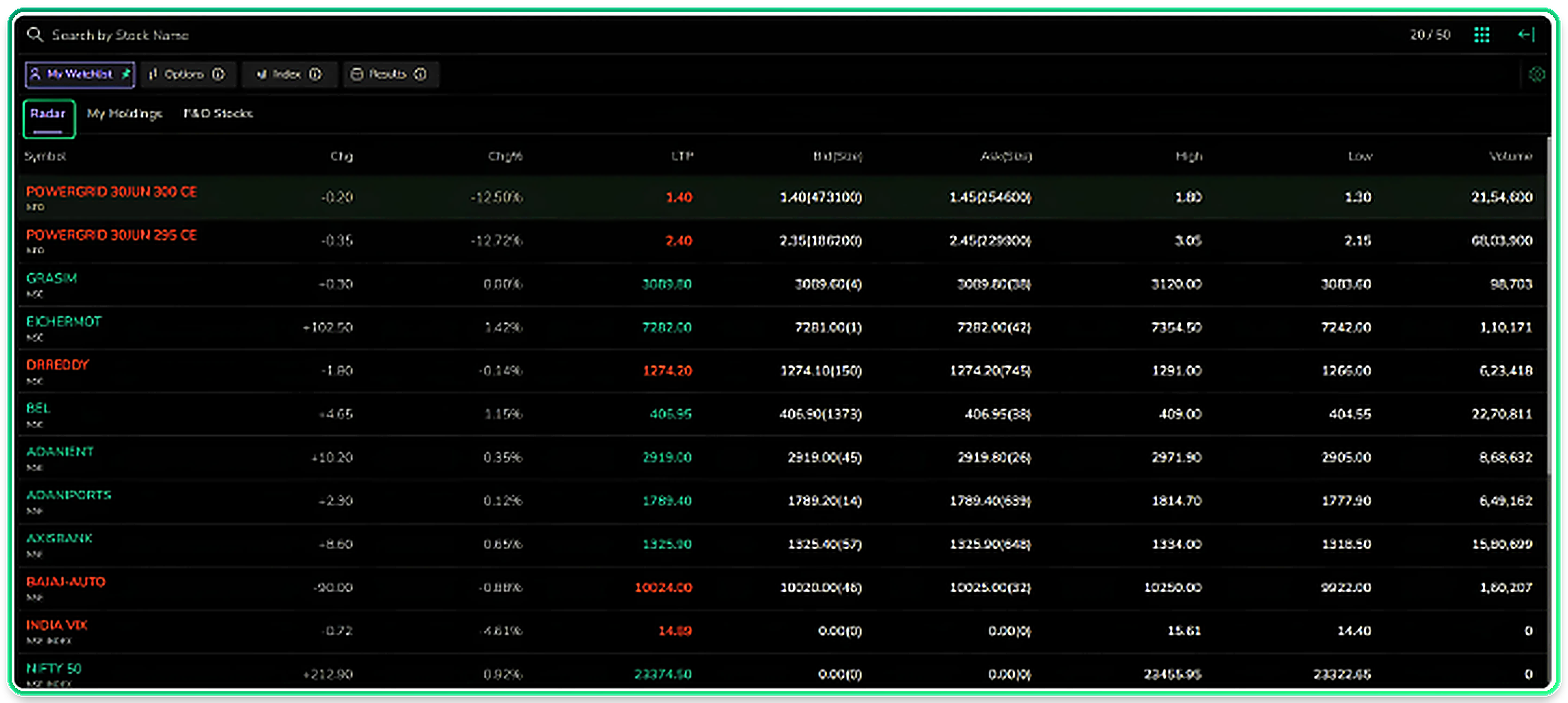Open the grid view icon
The height and width of the screenshot is (703, 1568).
click(x=1482, y=35)
